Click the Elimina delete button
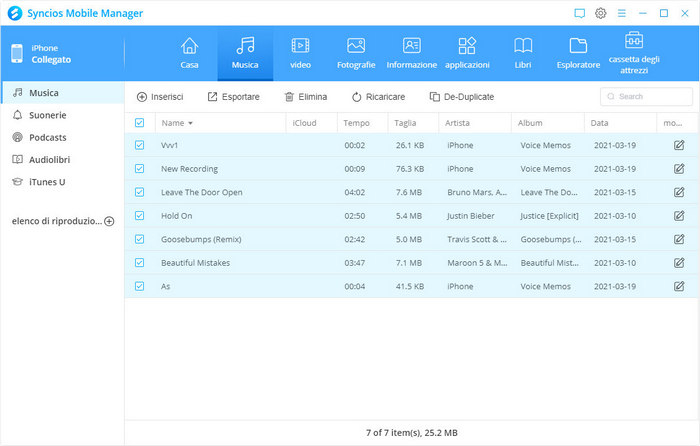Viewport: 700px width, 446px height. click(306, 97)
